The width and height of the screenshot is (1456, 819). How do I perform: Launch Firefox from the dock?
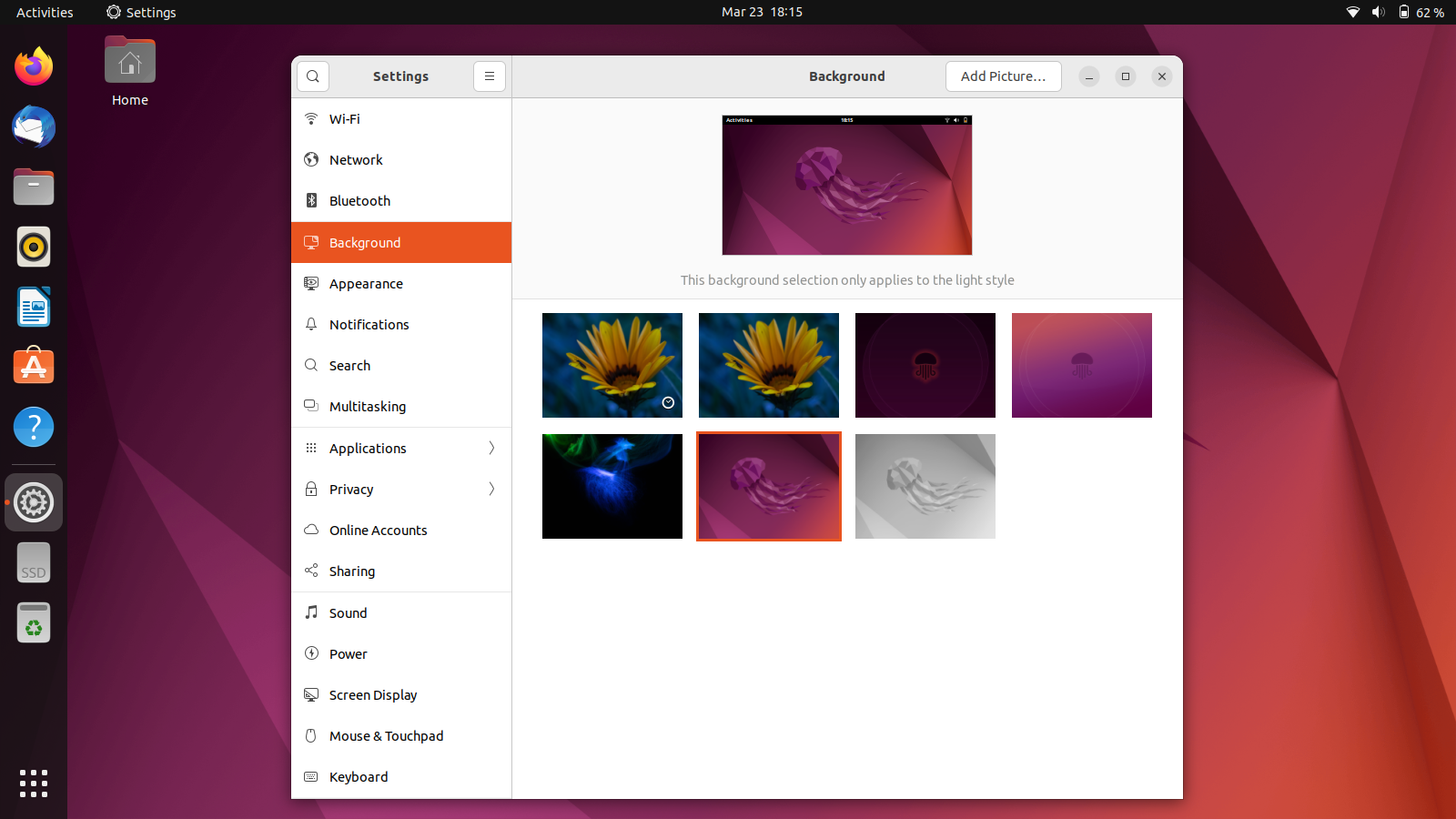34,66
